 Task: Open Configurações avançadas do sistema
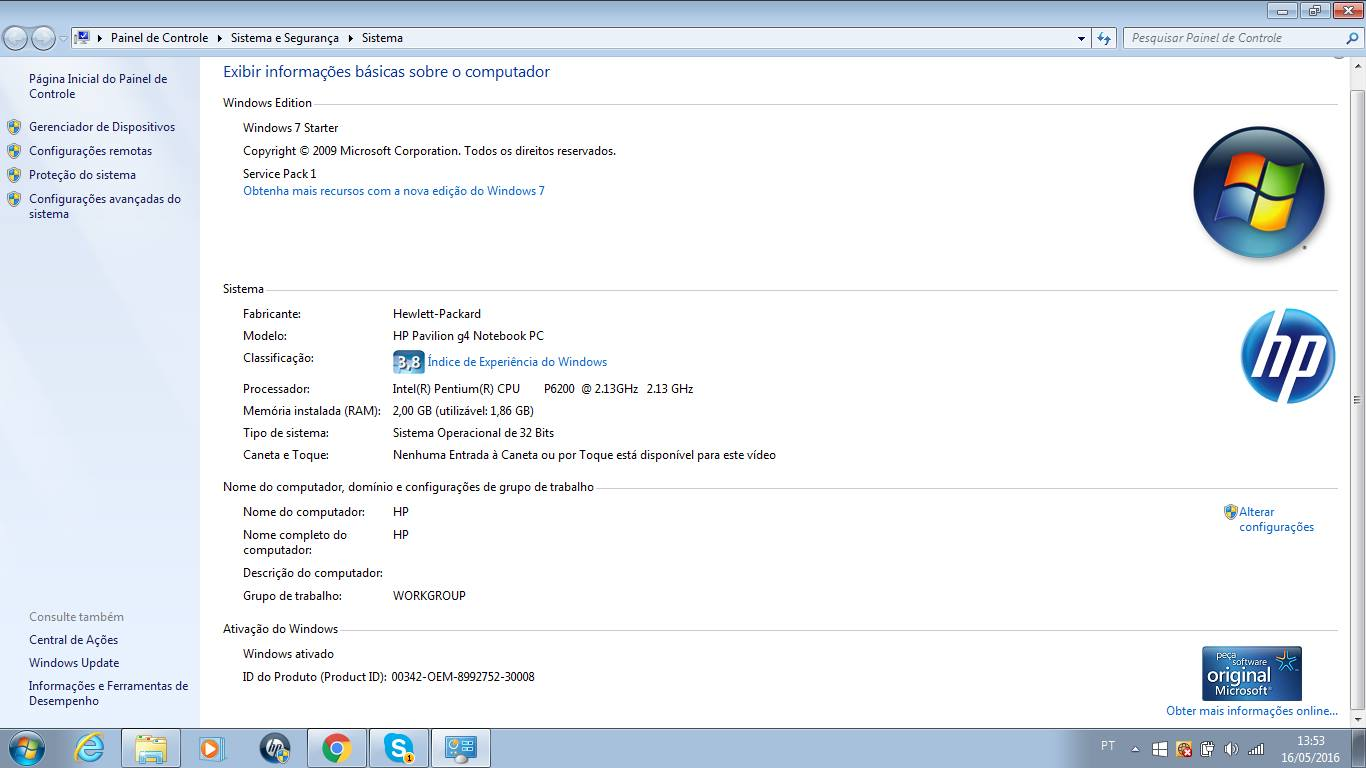105,206
